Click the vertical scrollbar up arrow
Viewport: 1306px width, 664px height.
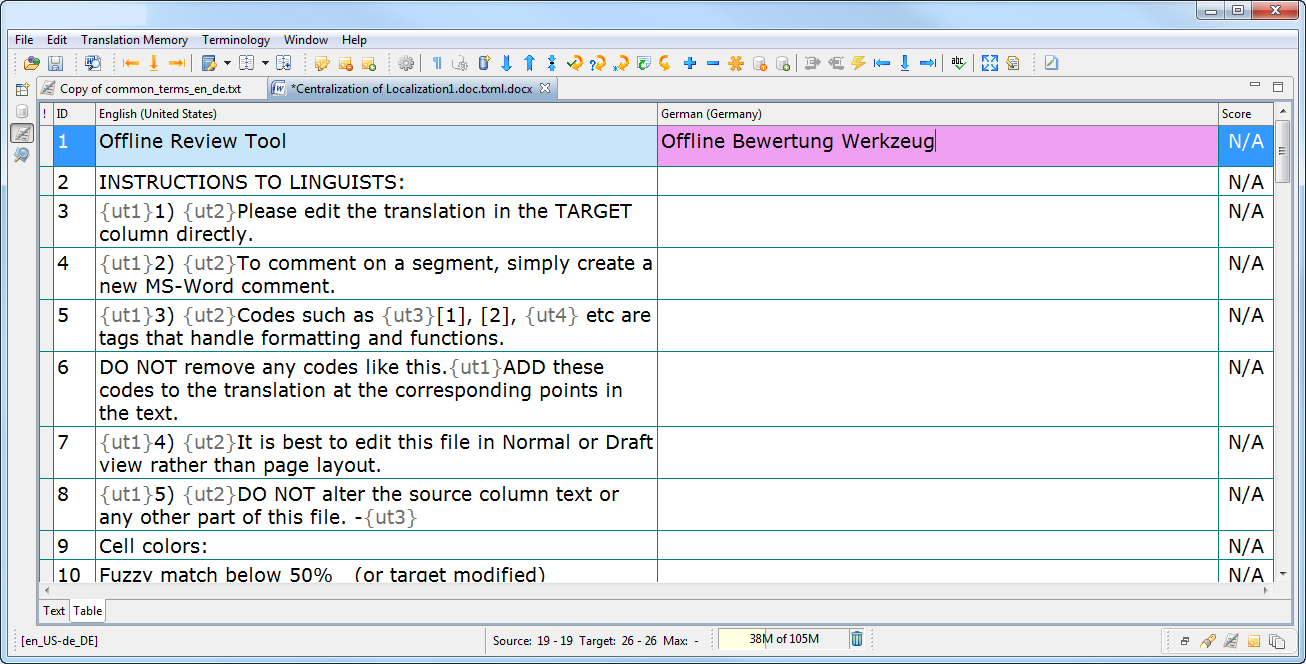[x=1283, y=112]
